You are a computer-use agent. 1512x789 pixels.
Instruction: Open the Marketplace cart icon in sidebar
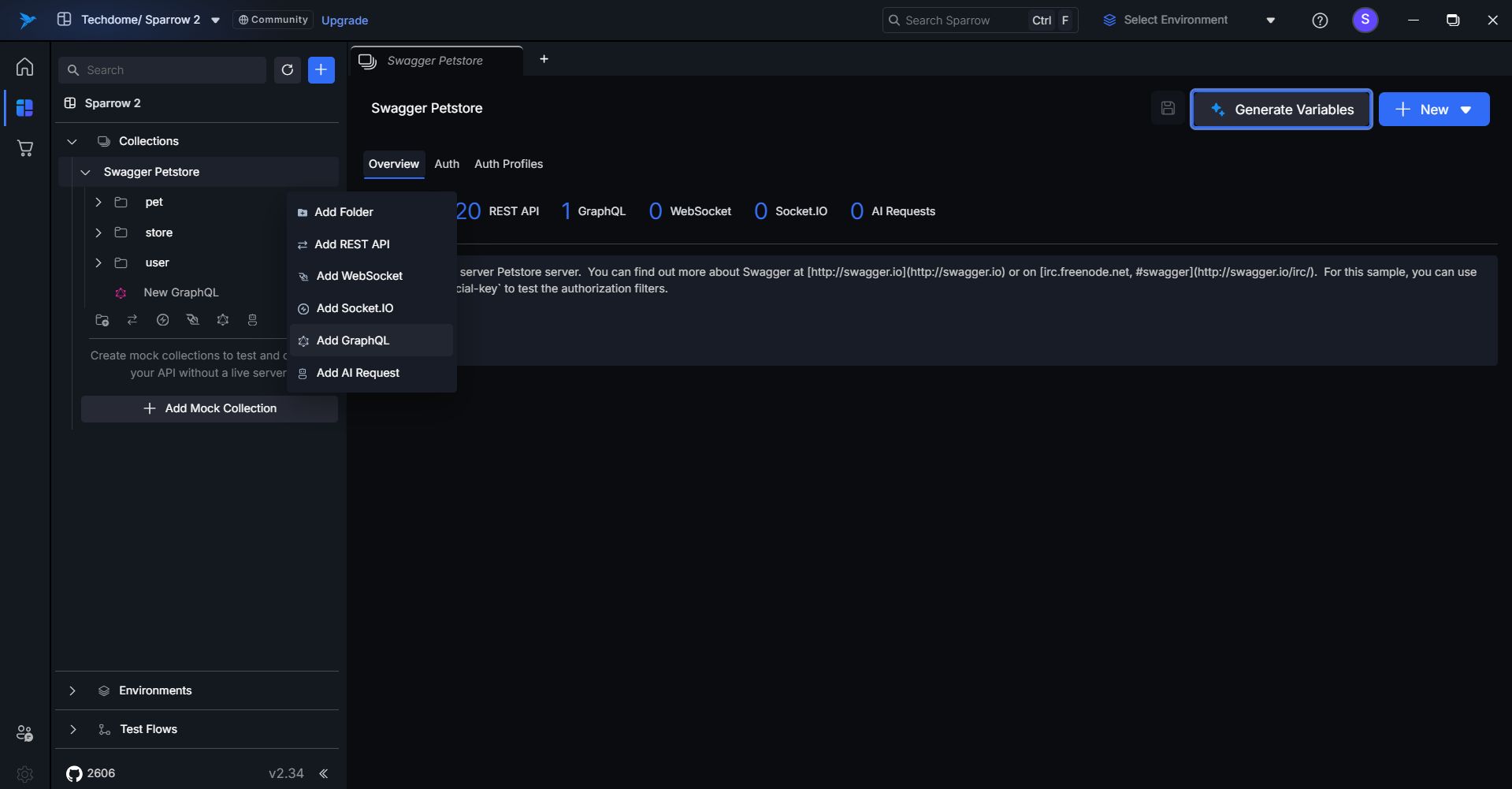[25, 148]
